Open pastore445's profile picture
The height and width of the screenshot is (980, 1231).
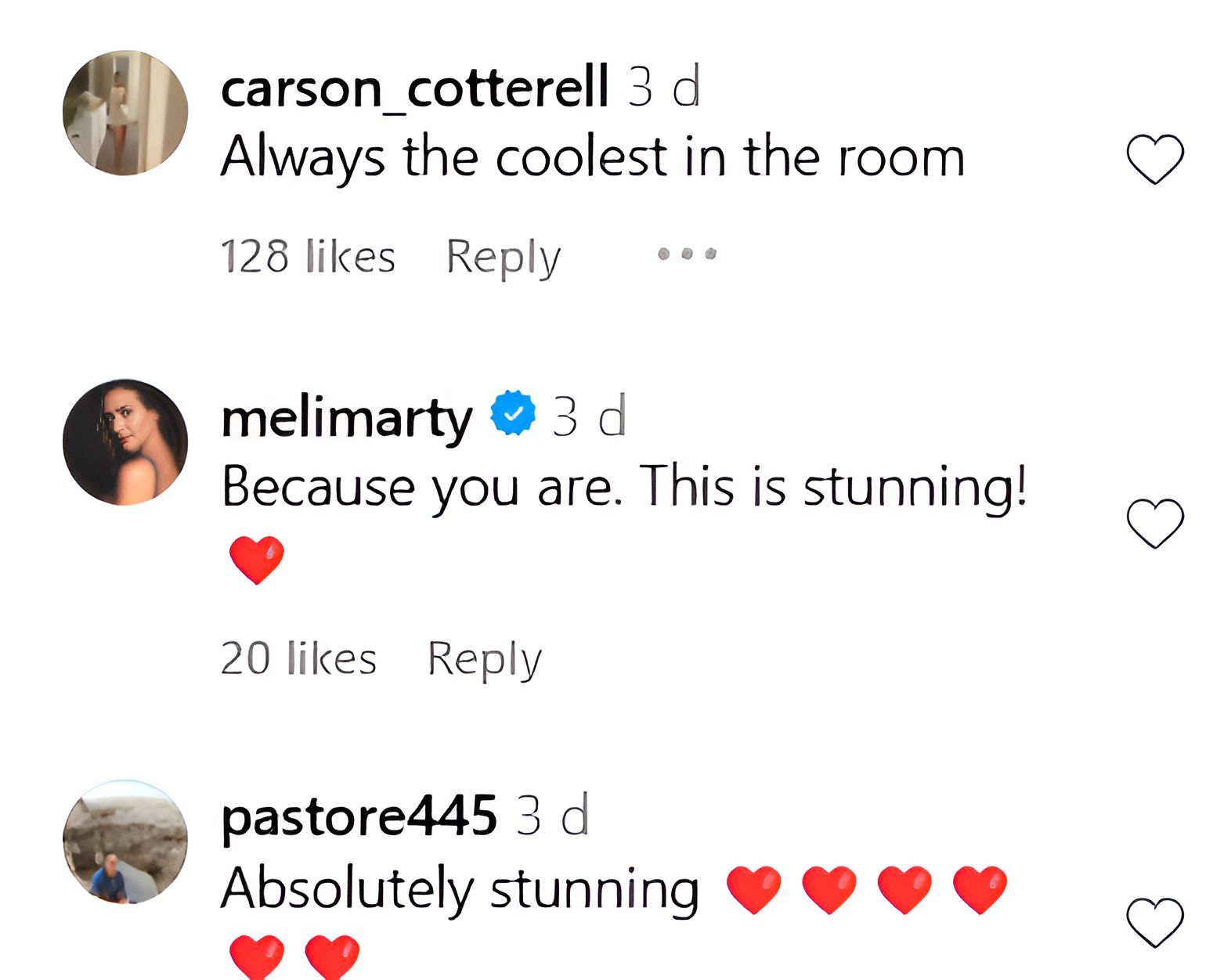(x=125, y=841)
